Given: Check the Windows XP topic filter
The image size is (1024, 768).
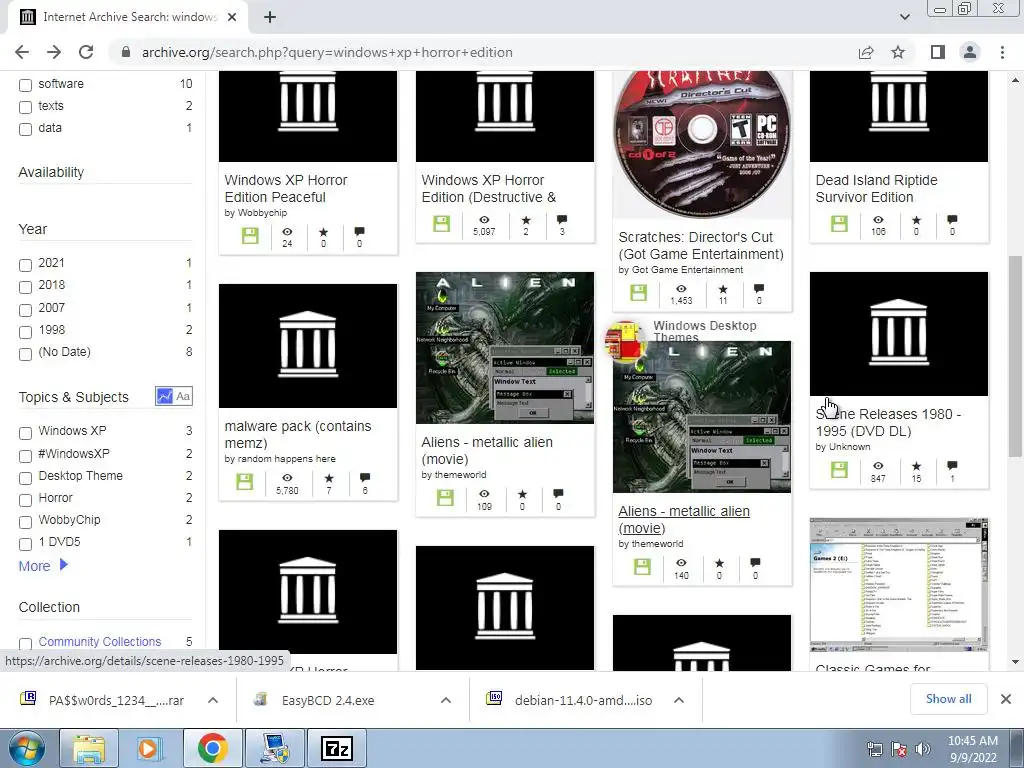Looking at the screenshot, I should coord(25,433).
